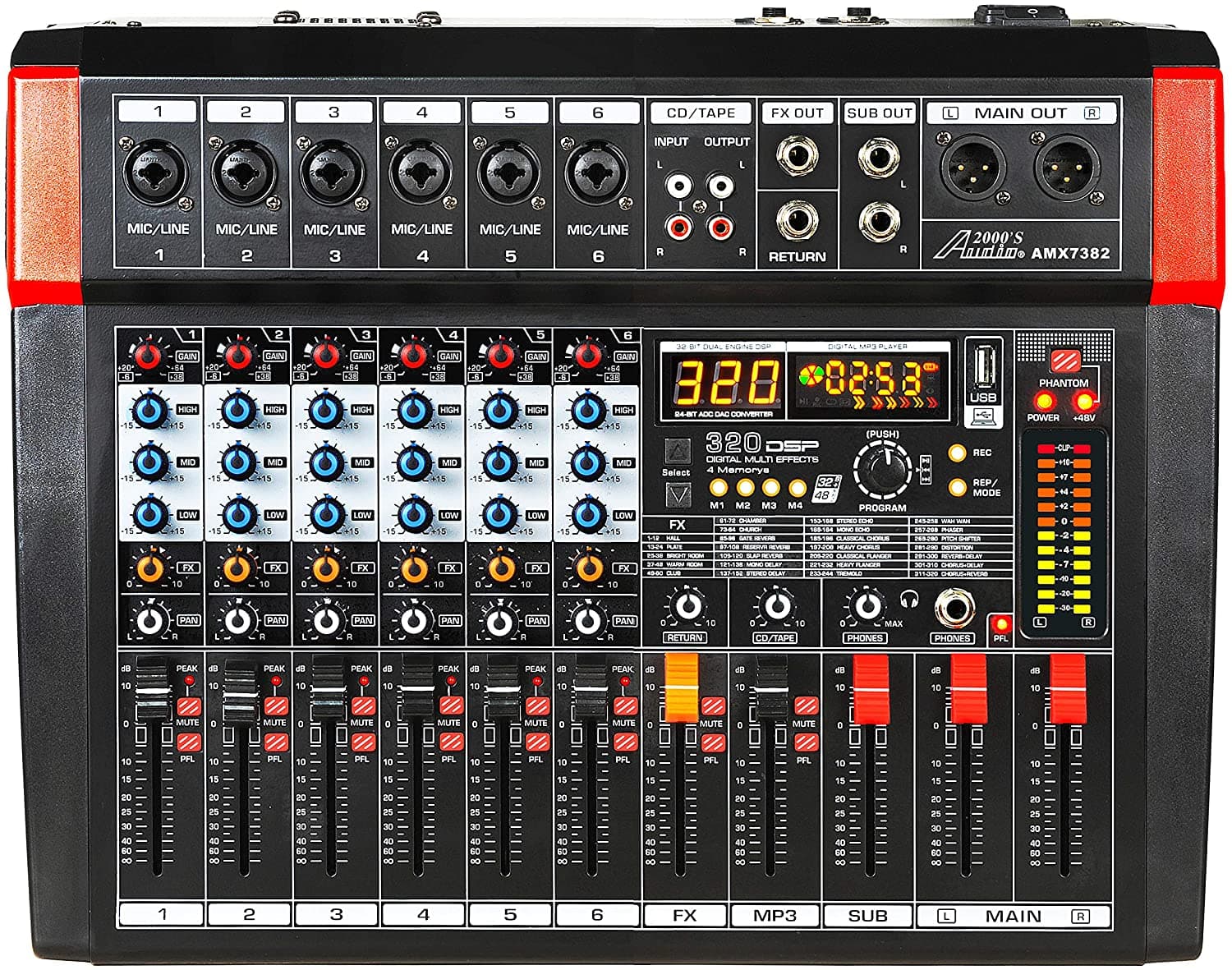Toggle PFL on channel 6
1232x970 pixels.
pos(625,742)
